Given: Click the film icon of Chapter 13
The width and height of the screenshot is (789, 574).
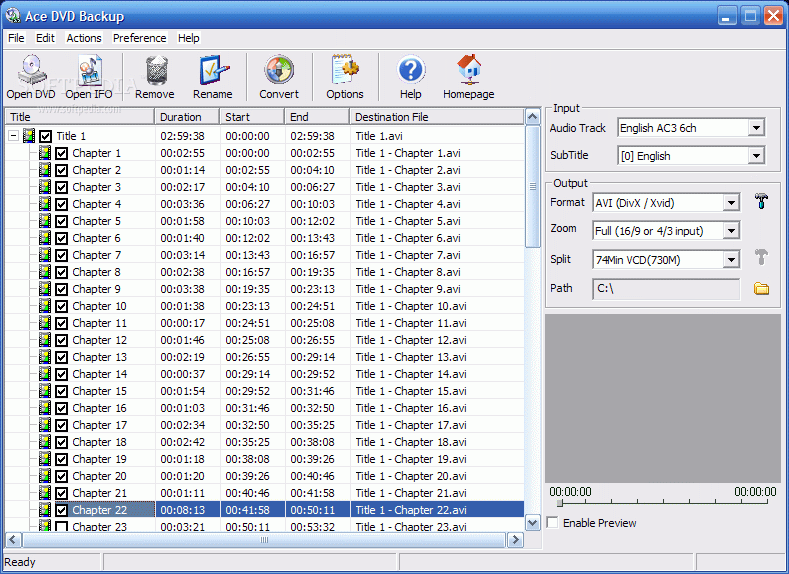Looking at the screenshot, I should coord(45,357).
